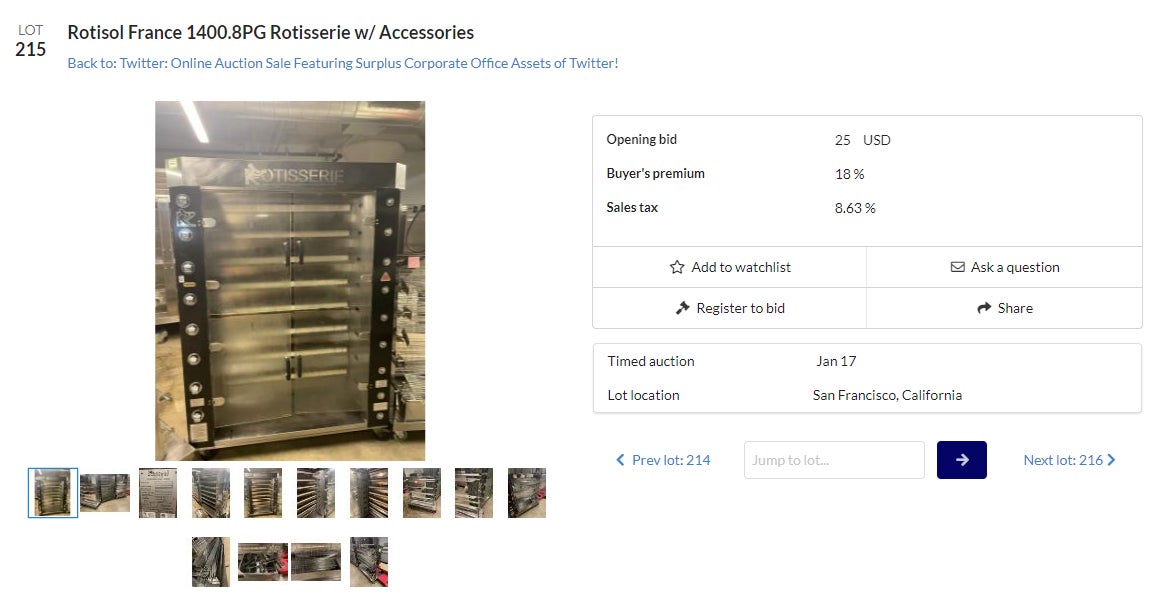
Task: Click the star icon beside Add to watchlist
Action: [677, 267]
